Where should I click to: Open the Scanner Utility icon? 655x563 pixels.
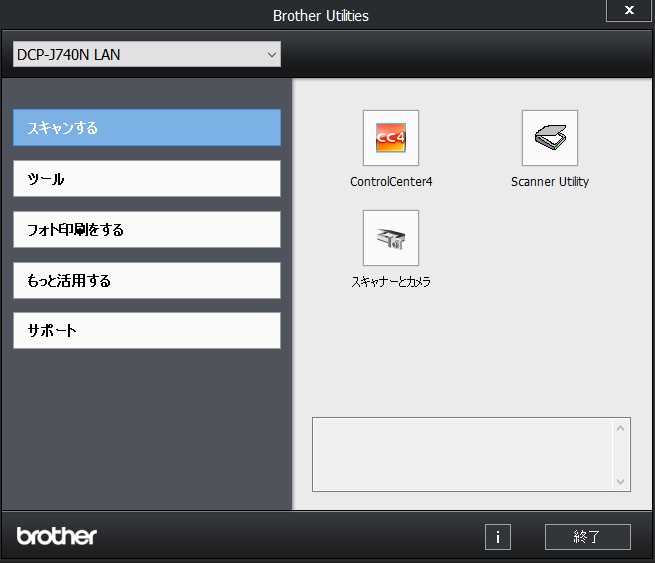pos(549,138)
